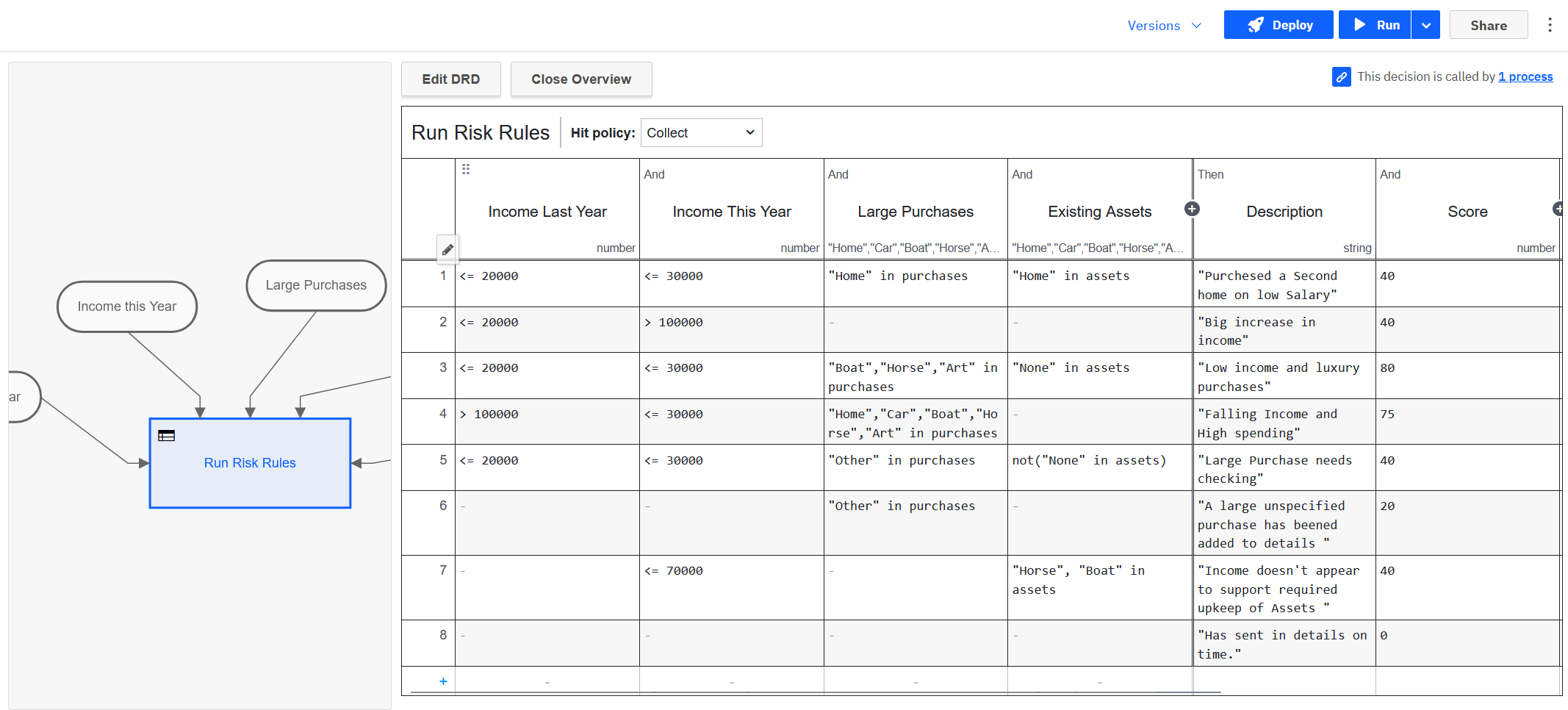
Task: Click the Share button
Action: pyautogui.click(x=1488, y=25)
